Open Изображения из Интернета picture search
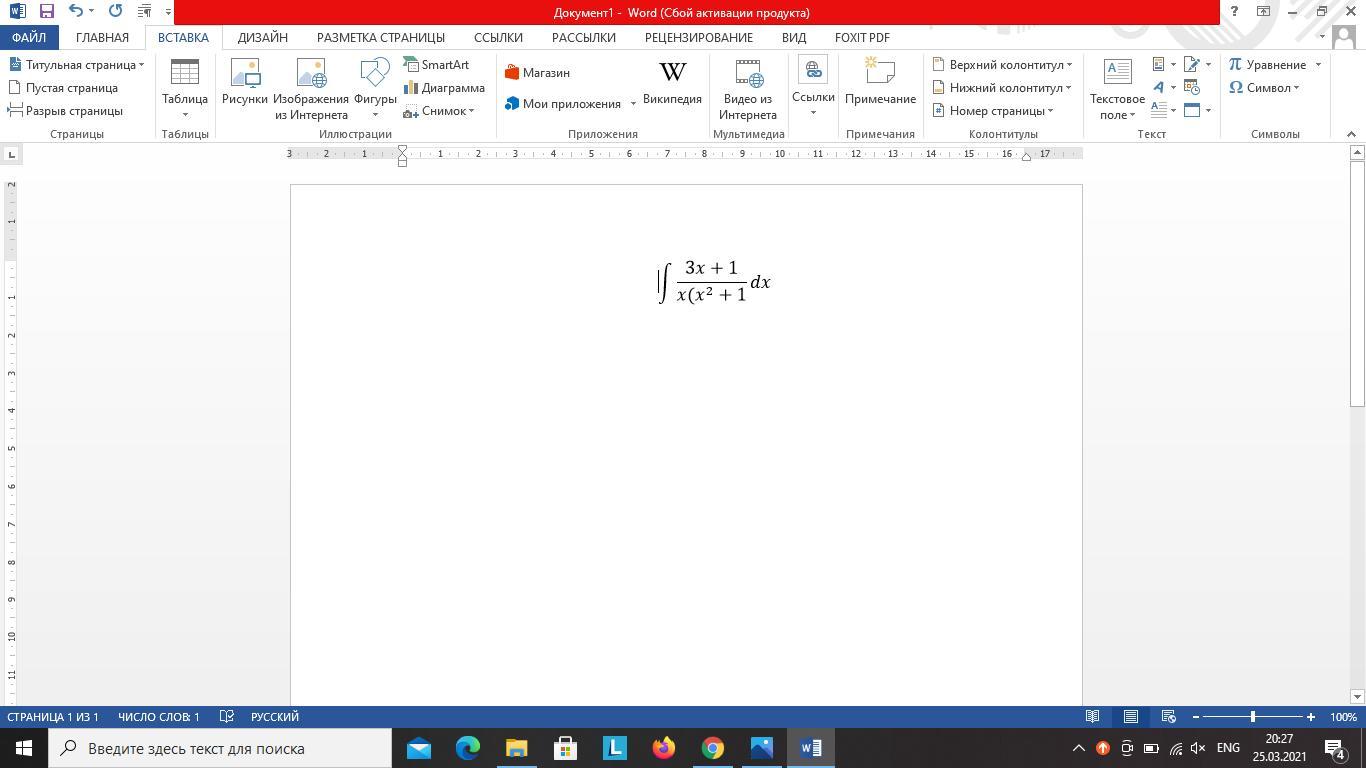1366x768 pixels. tap(311, 88)
